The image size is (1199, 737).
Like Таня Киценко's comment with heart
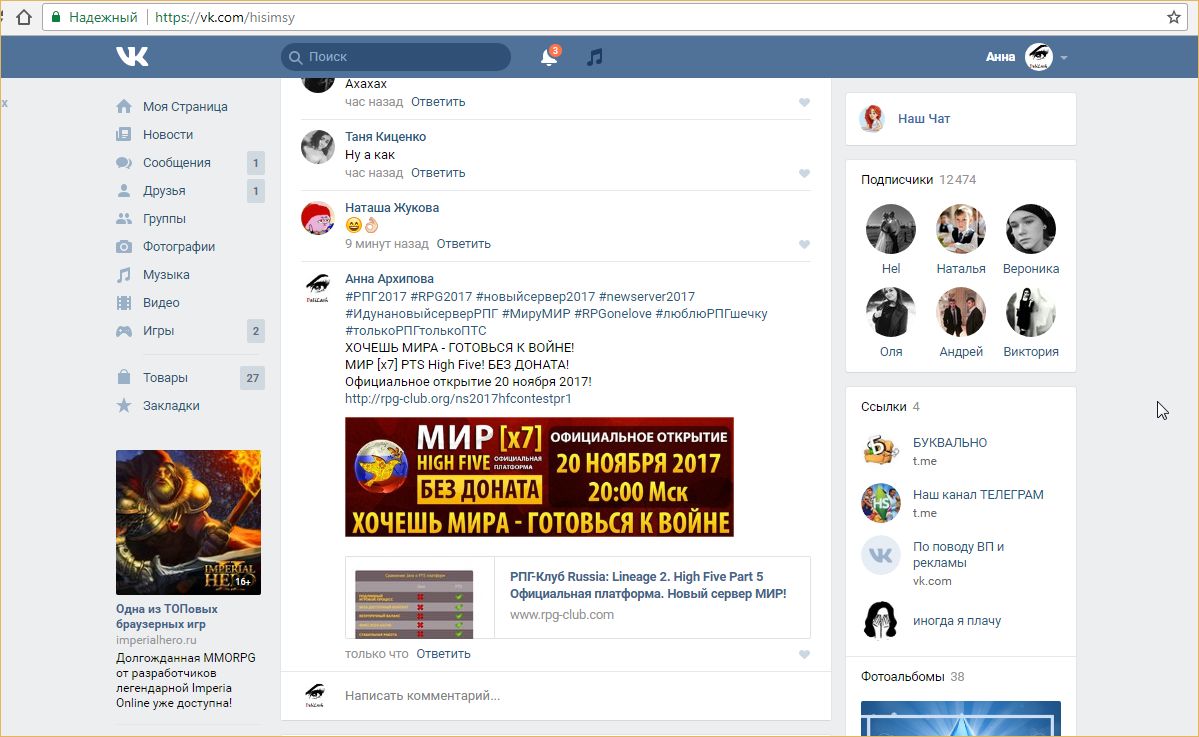click(x=804, y=173)
